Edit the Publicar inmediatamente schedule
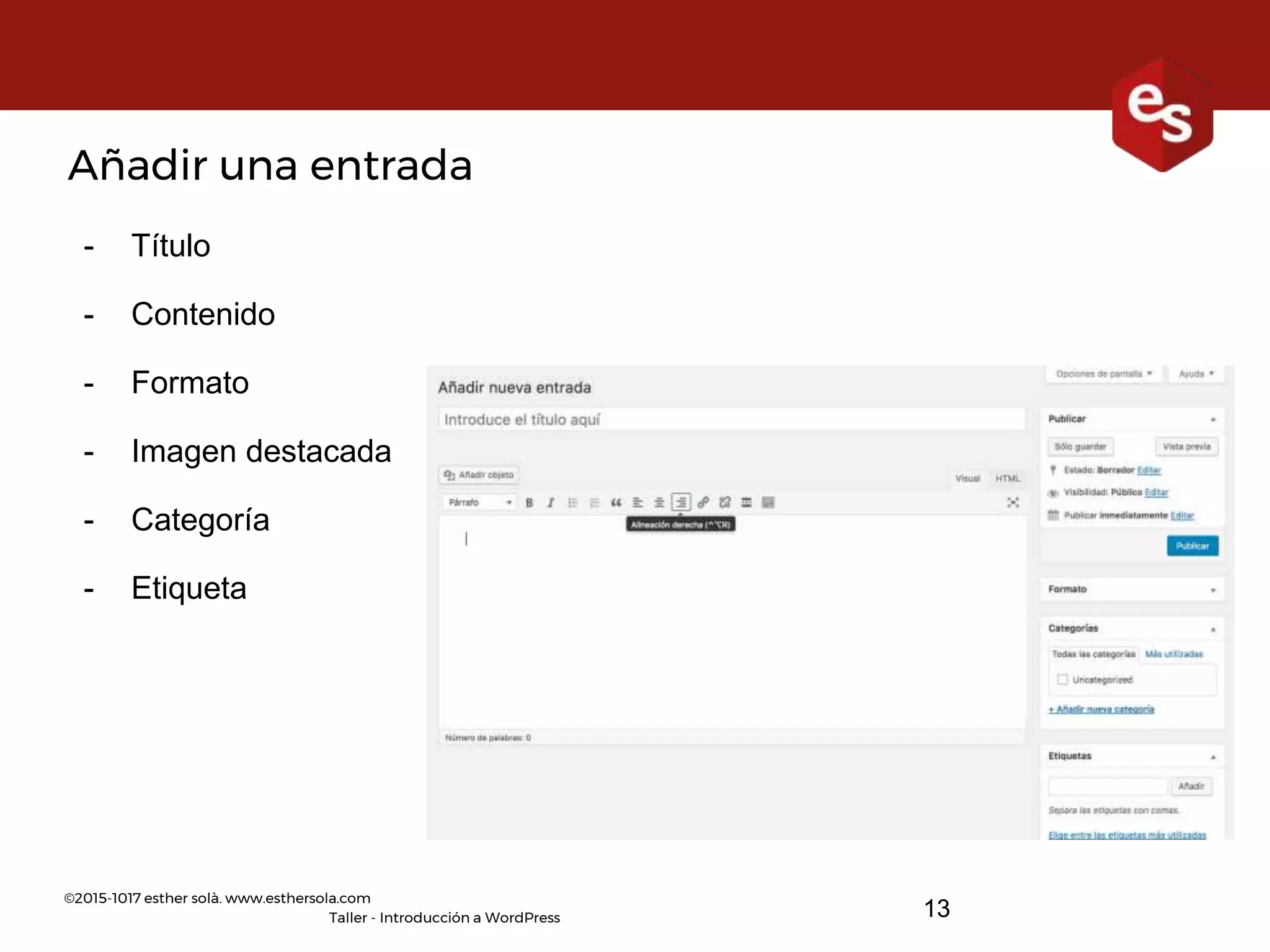The height and width of the screenshot is (952, 1270). click(x=1182, y=516)
